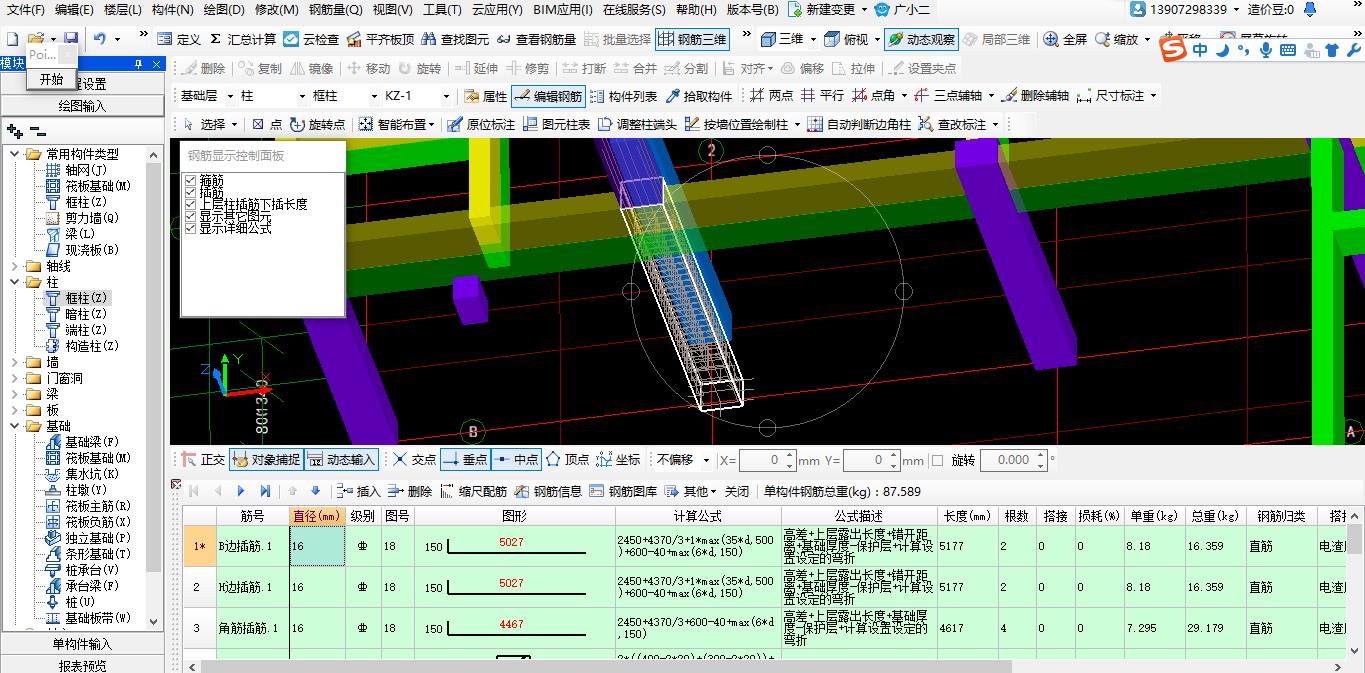1365x673 pixels.
Task: Click the 汇总计算 sum calculation tool
Action: (241, 39)
